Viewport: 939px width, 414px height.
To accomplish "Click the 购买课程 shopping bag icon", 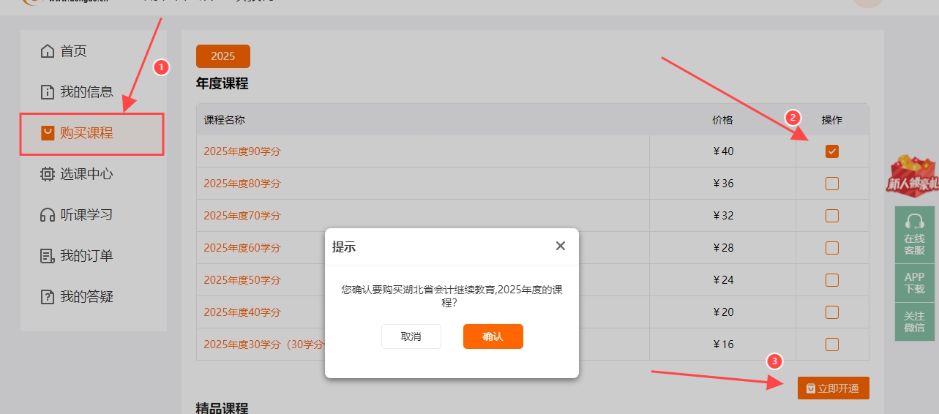I will (46, 133).
